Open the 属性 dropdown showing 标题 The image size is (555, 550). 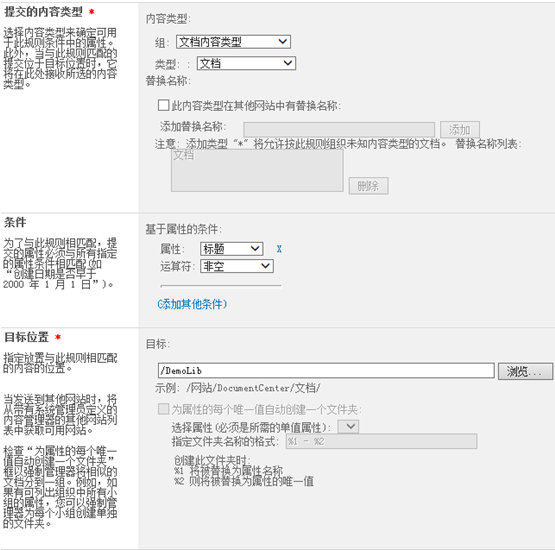[231, 248]
